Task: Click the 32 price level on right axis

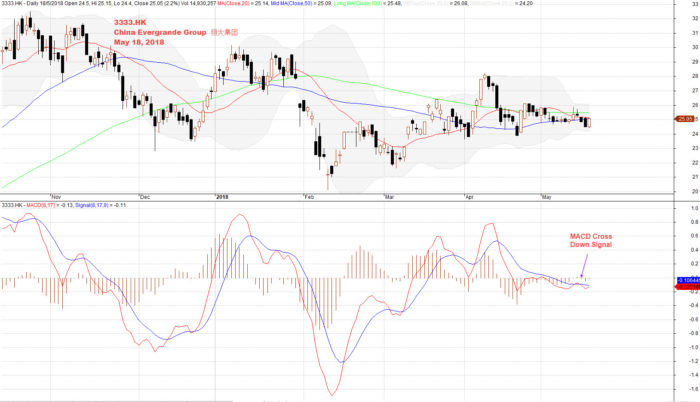Action: (x=695, y=18)
